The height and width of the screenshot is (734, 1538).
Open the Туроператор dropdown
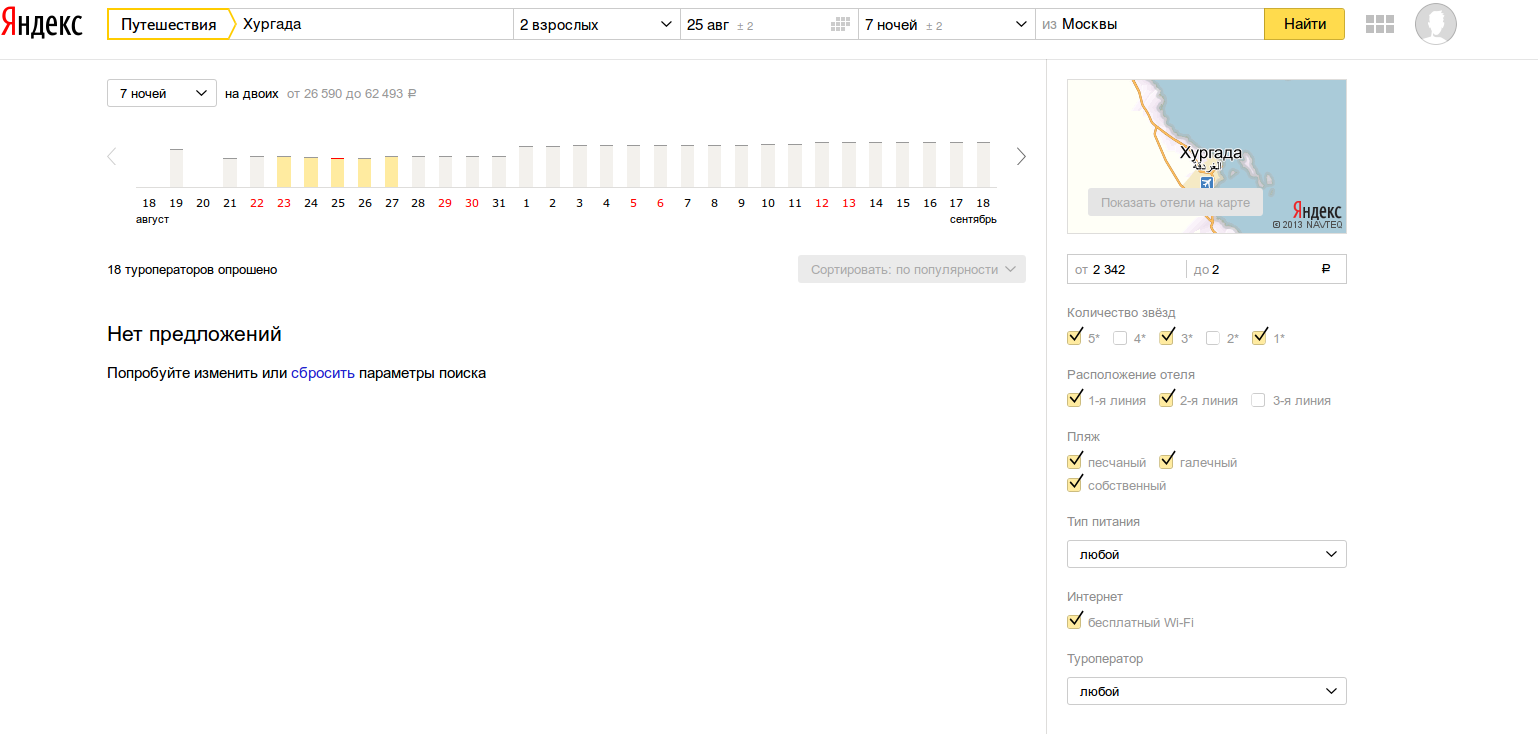click(1206, 691)
